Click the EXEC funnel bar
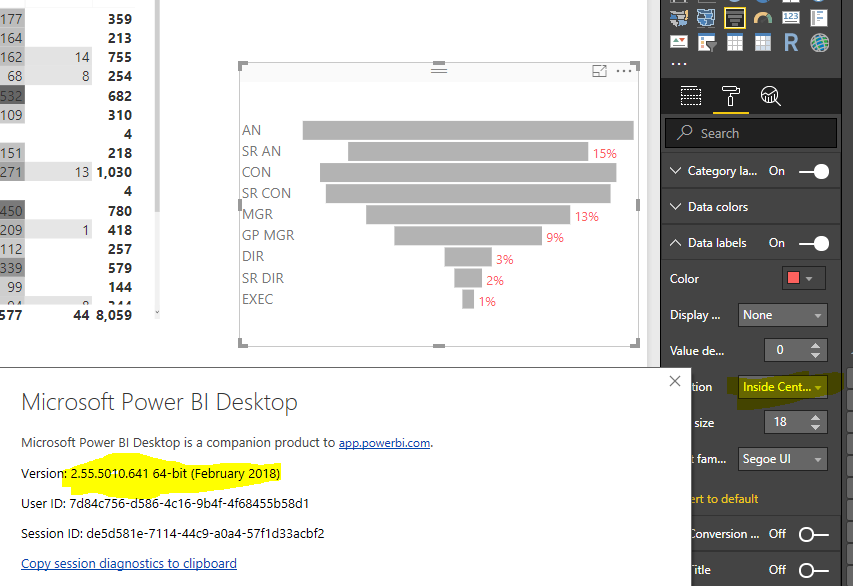 click(x=468, y=299)
